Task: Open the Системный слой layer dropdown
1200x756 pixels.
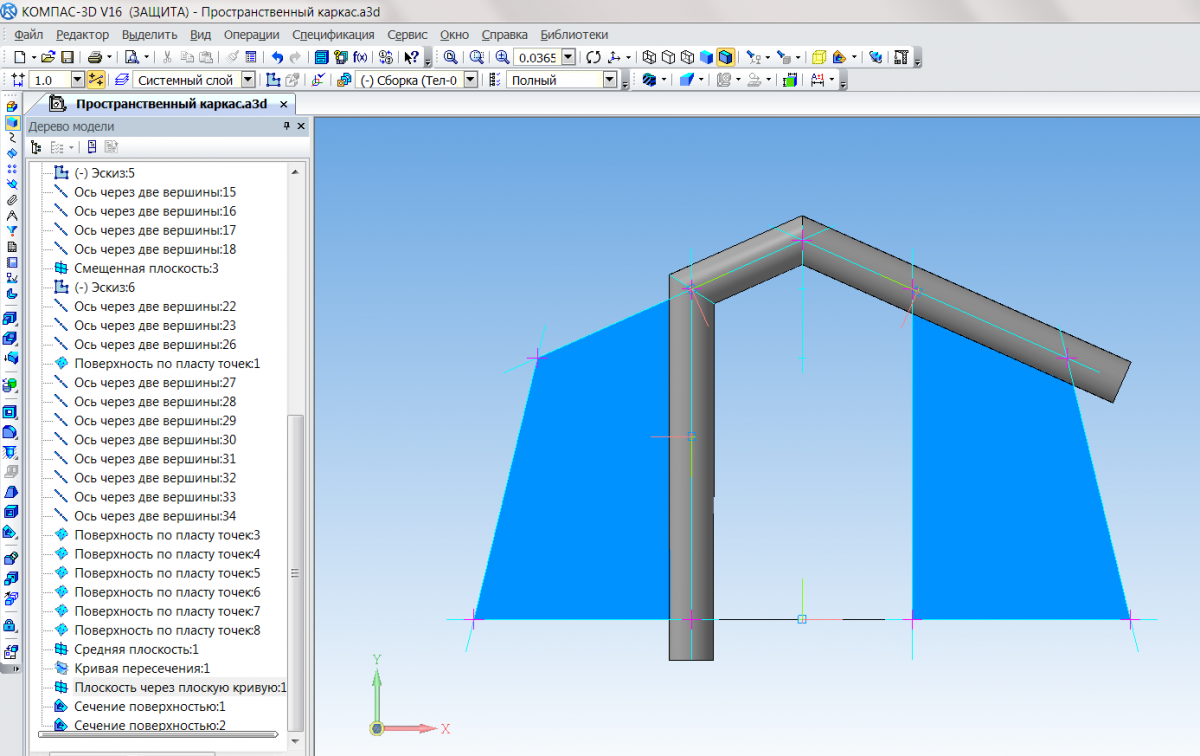Action: pyautogui.click(x=246, y=80)
